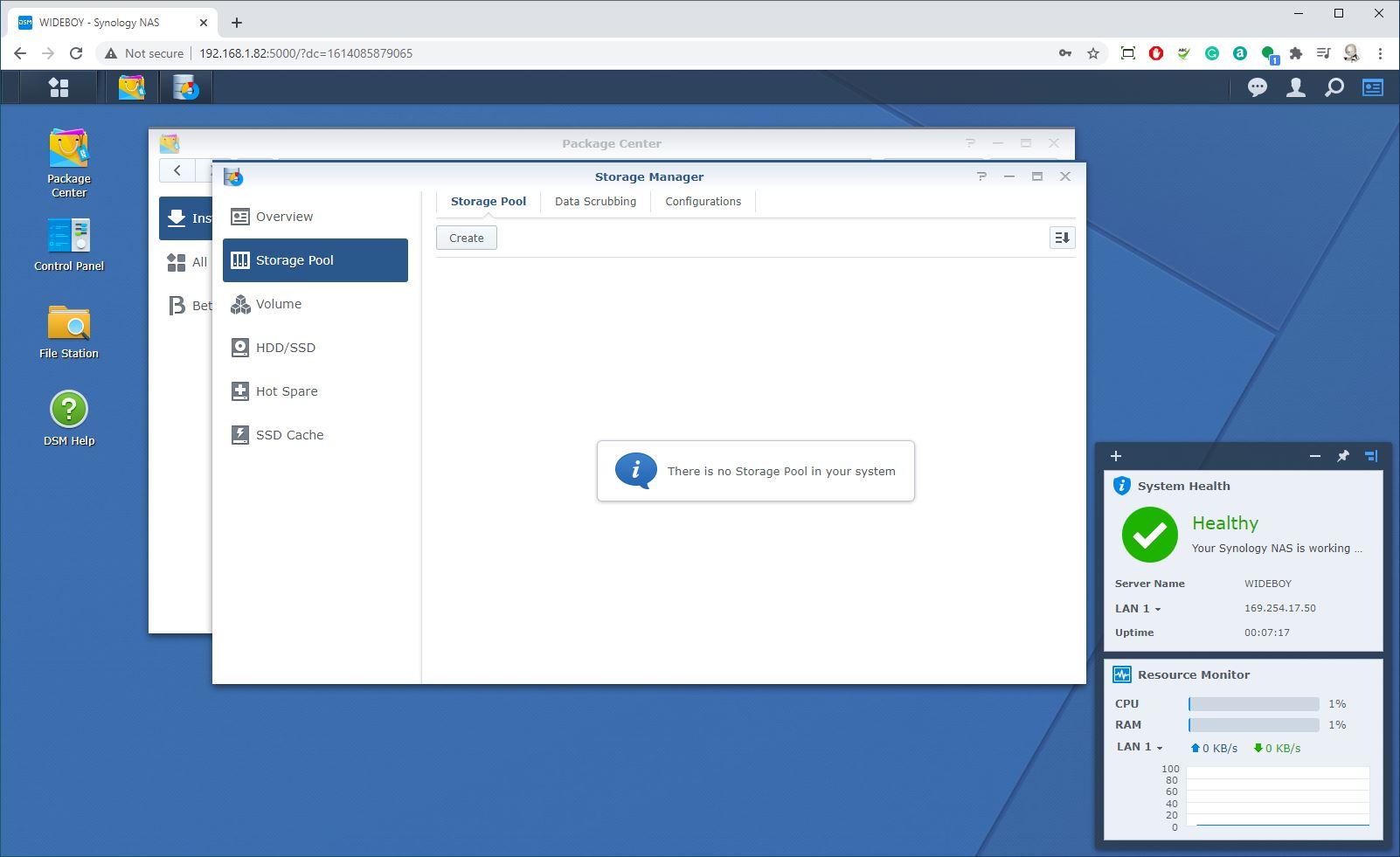
Task: Open the System Health widget title
Action: coord(1183,486)
